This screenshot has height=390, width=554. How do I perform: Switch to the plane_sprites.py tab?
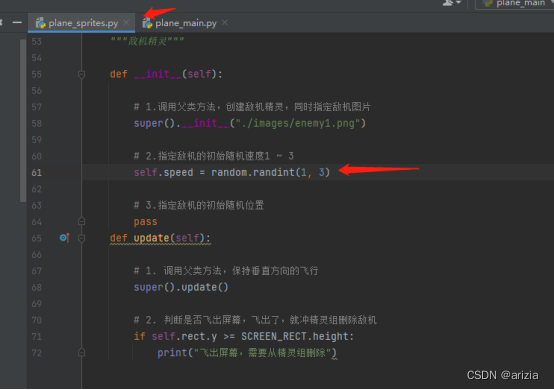tap(81, 23)
